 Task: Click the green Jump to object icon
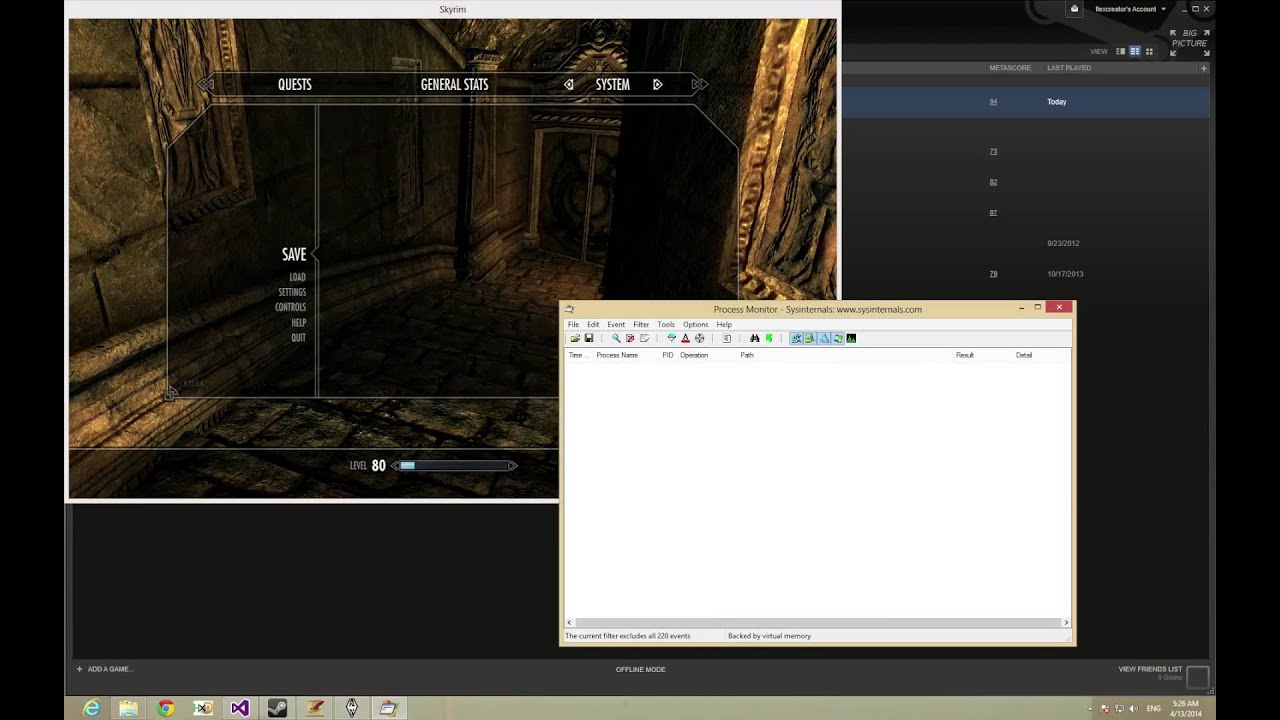pos(769,338)
